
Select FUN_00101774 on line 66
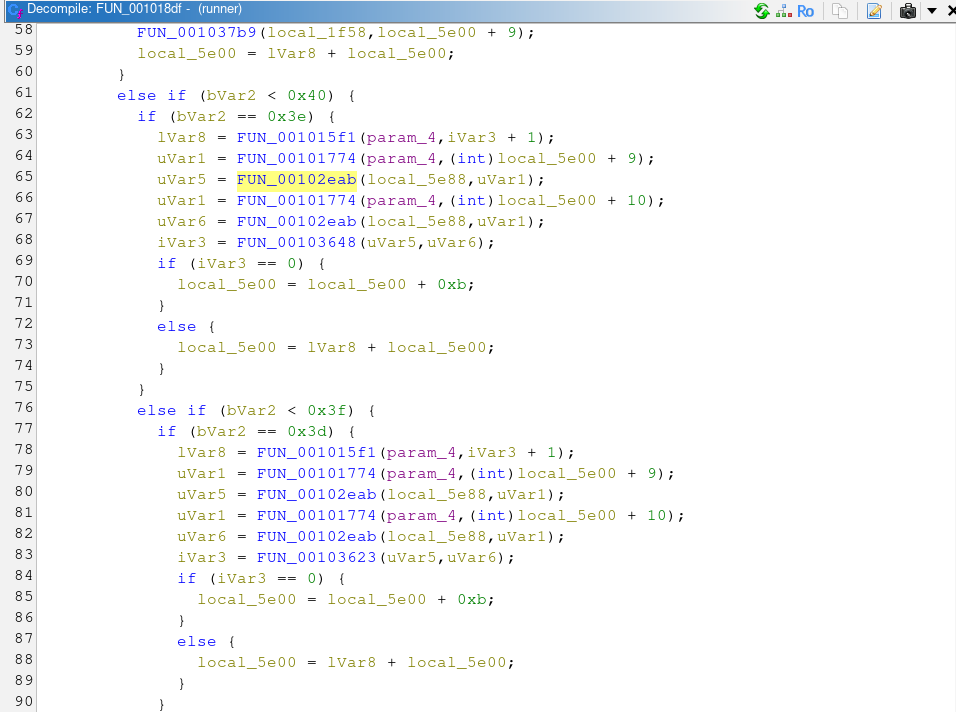point(296,201)
